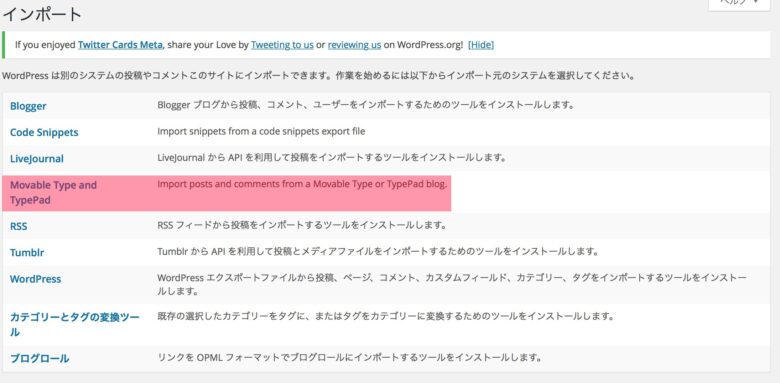The width and height of the screenshot is (780, 383).
Task: Open the reviewing us link
Action: point(354,45)
